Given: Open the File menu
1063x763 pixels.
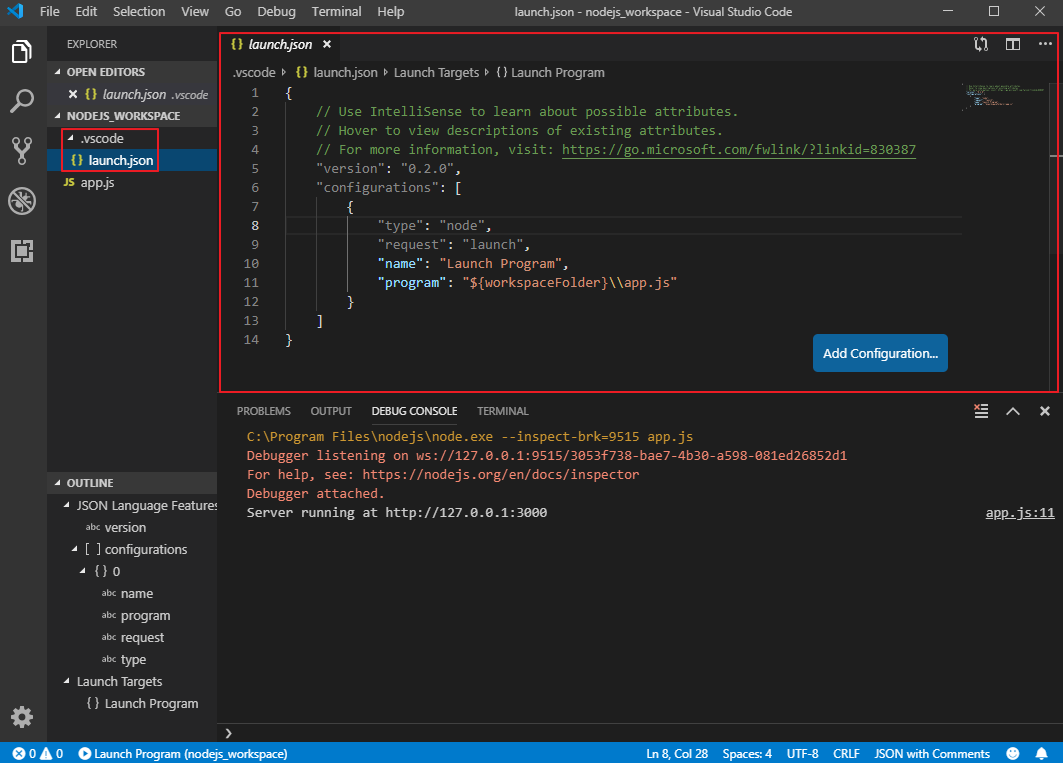Looking at the screenshot, I should (49, 12).
